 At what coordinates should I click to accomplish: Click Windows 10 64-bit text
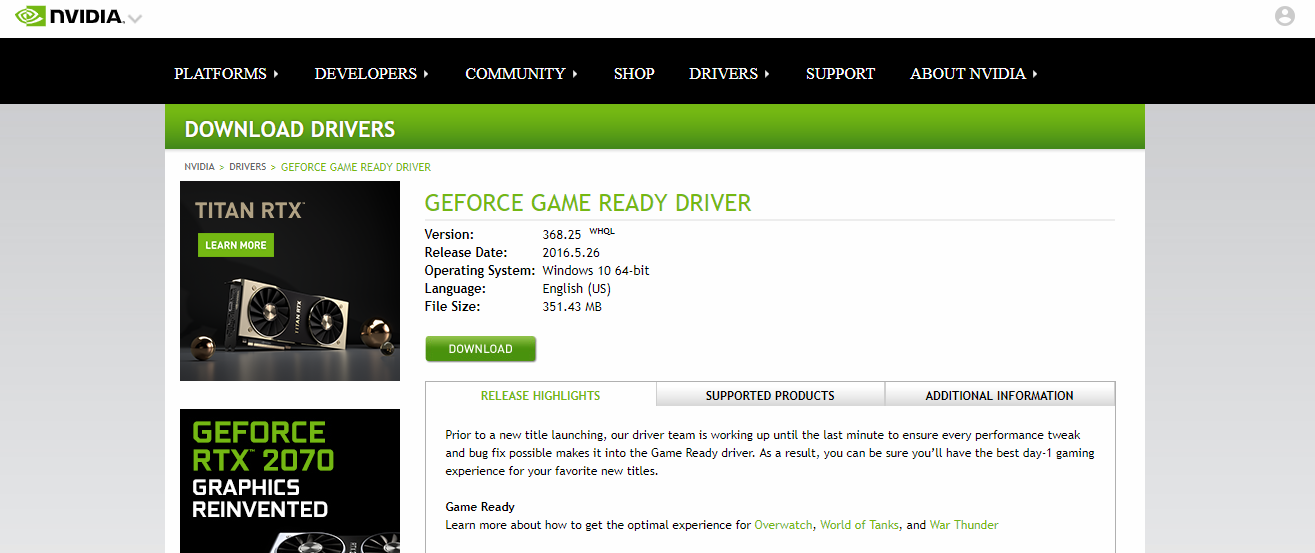(x=596, y=271)
